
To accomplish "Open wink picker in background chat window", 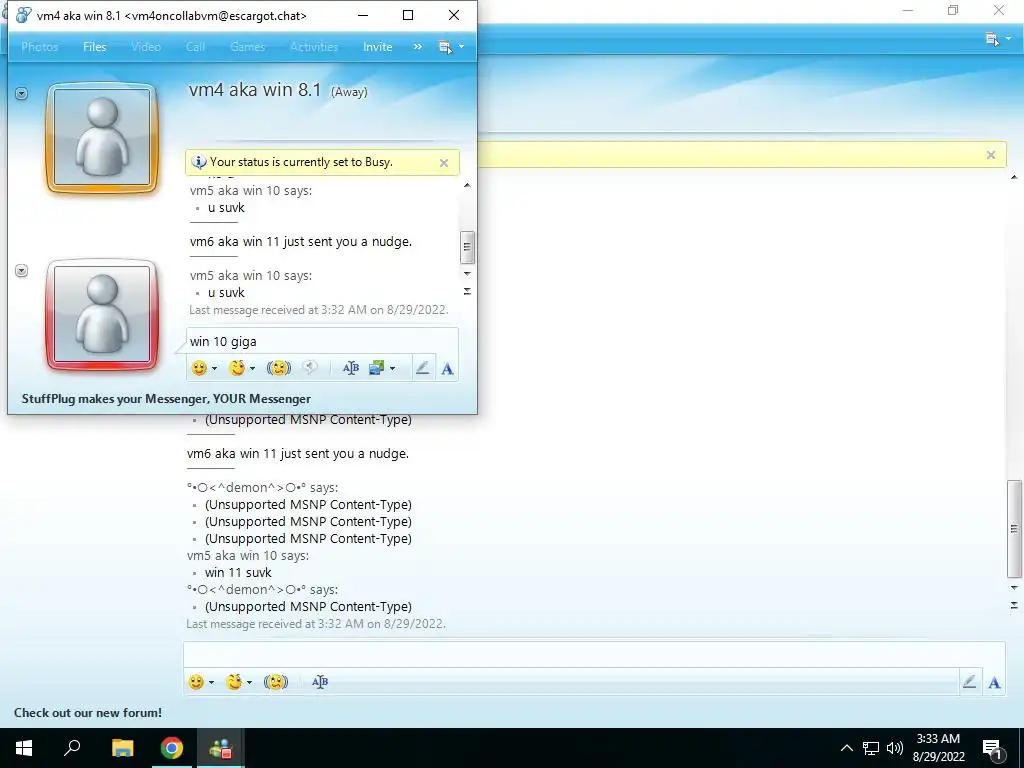I will coord(233,682).
